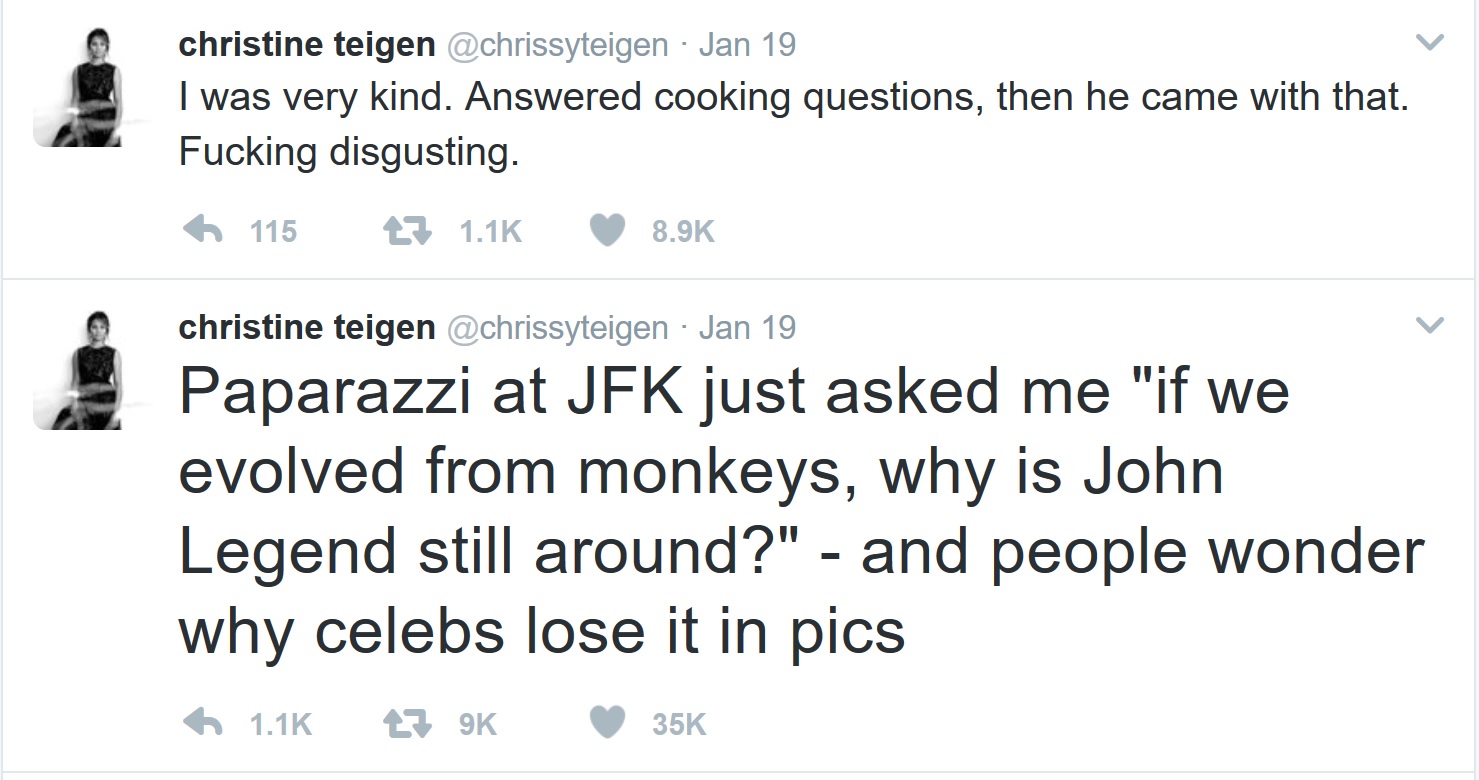
Task: Click the reply arrow on the Paparazzi tweet
Action: [204, 723]
